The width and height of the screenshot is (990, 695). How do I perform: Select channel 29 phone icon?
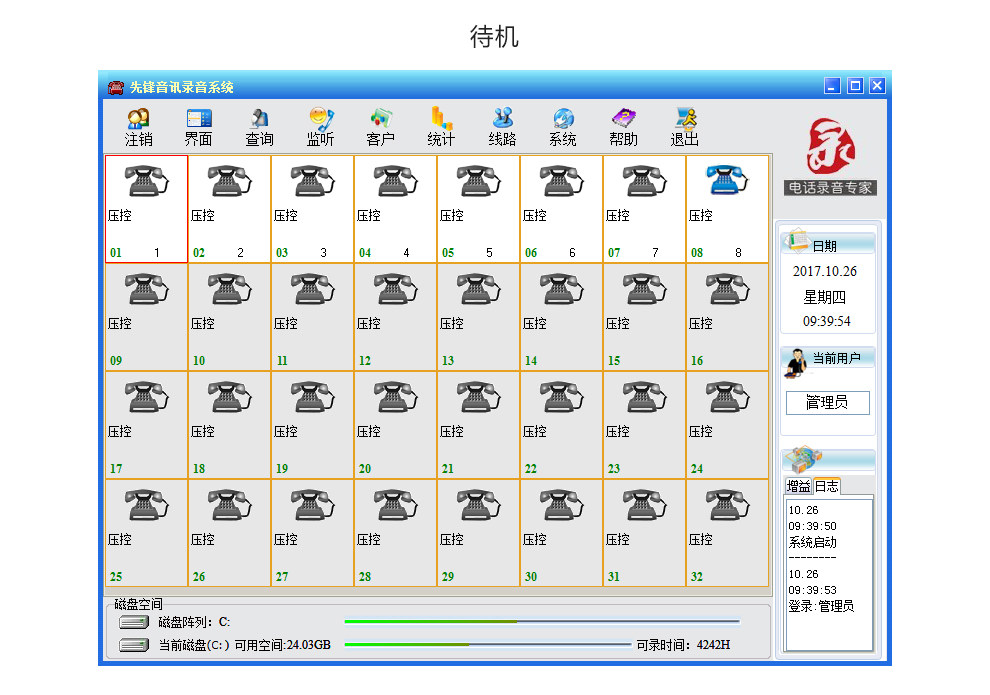pyautogui.click(x=479, y=505)
